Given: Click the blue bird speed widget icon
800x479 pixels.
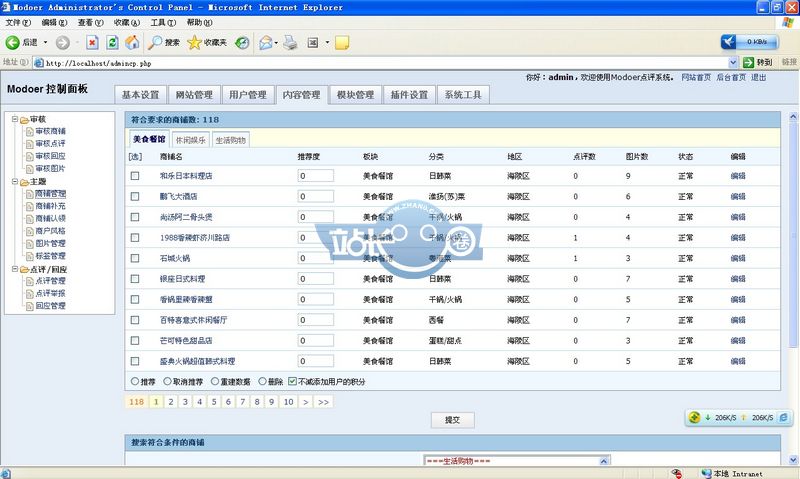Looking at the screenshot, I should (729, 41).
